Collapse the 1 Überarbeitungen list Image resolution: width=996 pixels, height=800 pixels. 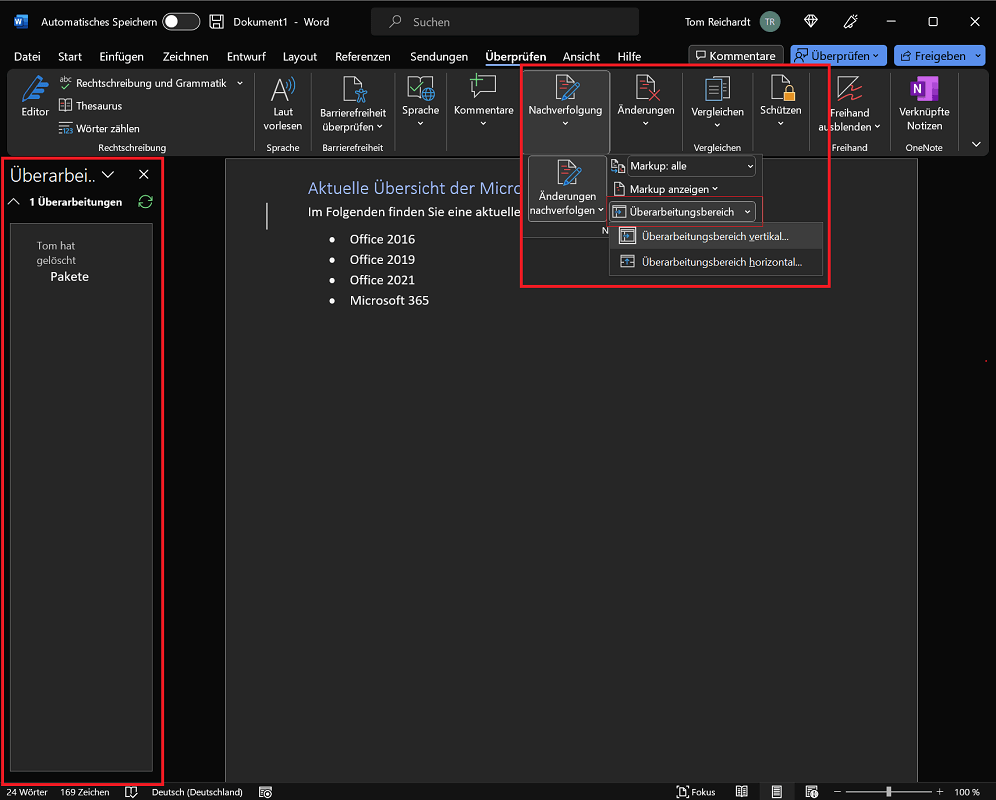(13, 202)
